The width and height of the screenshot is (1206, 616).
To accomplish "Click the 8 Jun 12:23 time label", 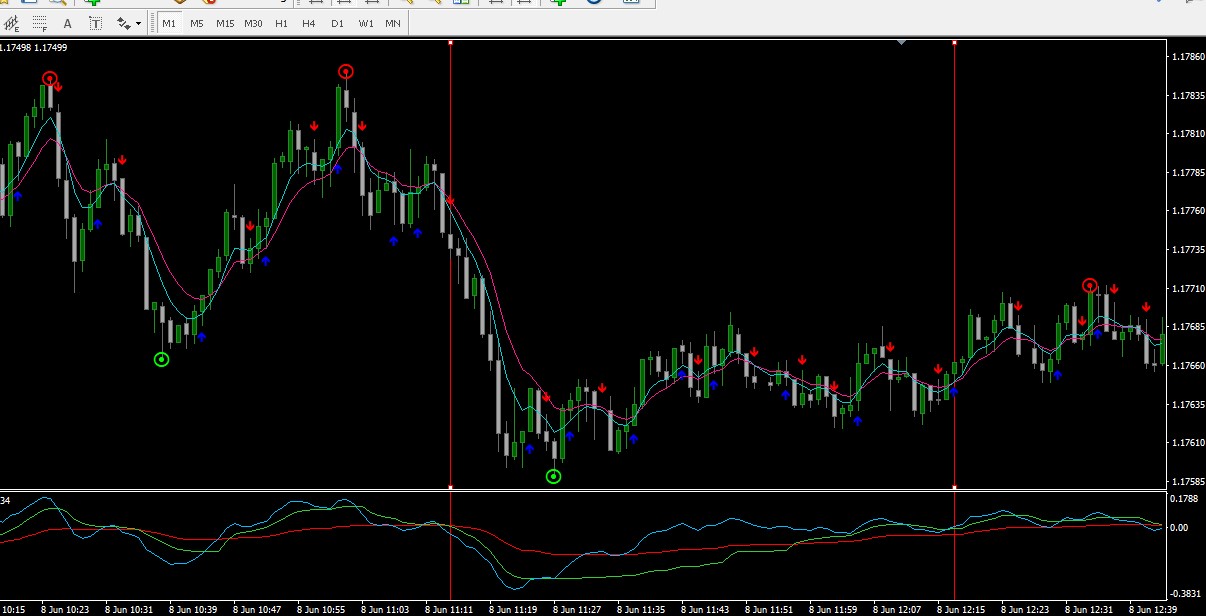I will tap(1025, 609).
